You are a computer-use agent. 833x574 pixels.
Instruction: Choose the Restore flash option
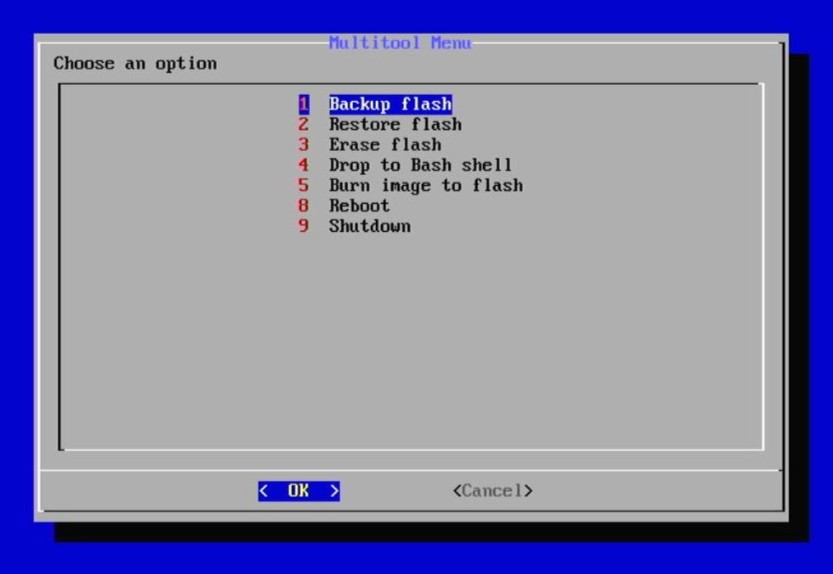point(395,125)
